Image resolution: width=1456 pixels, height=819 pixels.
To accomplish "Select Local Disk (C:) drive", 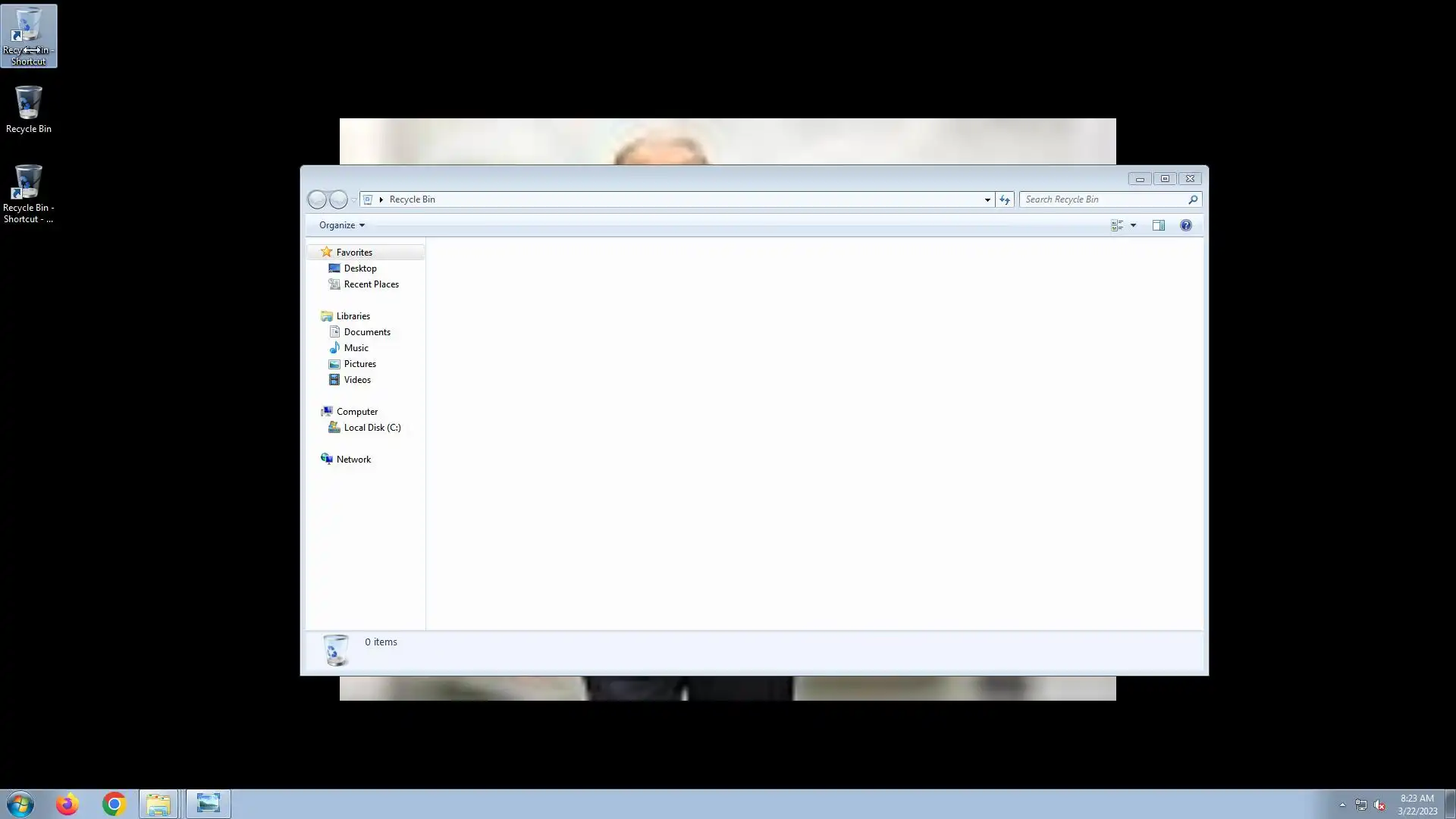I will [x=372, y=428].
